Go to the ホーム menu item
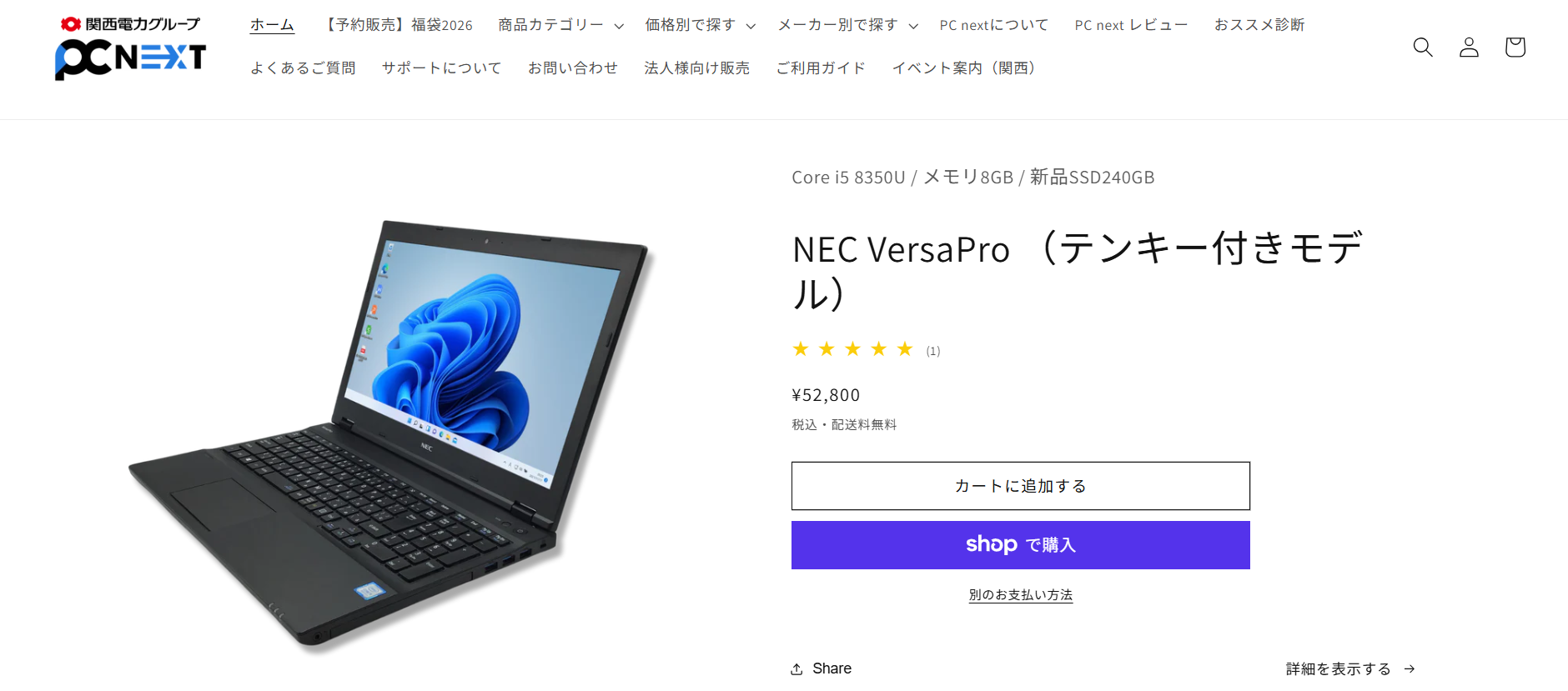Viewport: 1568px width, 691px height. [x=272, y=25]
